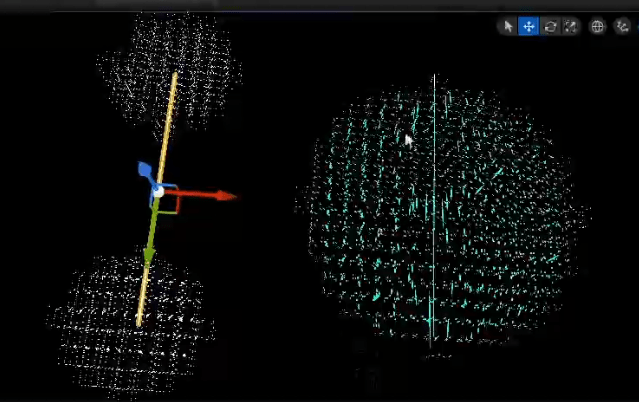This screenshot has height=402, width=639.
Task: Select the highlighted Translate move tool
Action: coord(528,27)
